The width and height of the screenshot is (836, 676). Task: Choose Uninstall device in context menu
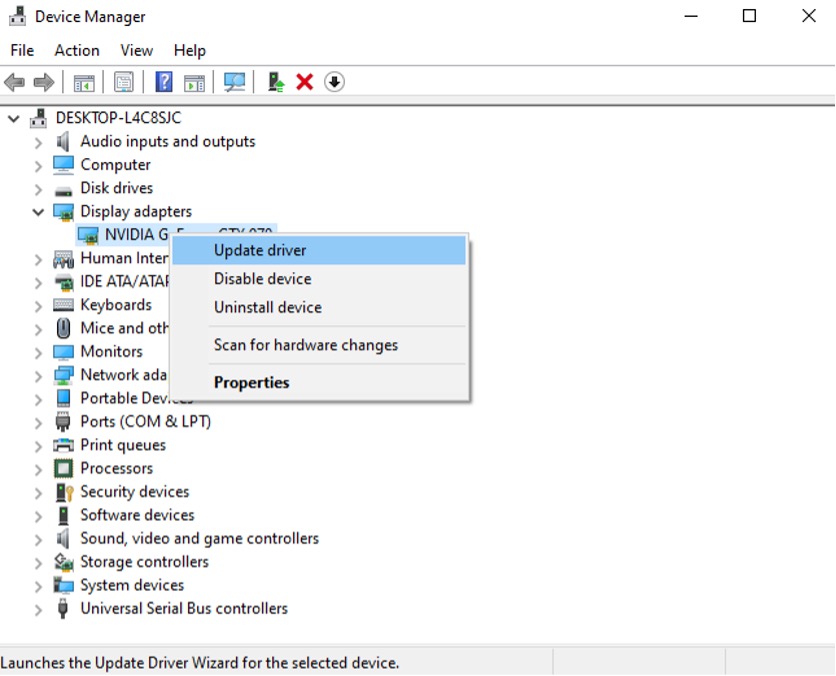[x=267, y=307]
